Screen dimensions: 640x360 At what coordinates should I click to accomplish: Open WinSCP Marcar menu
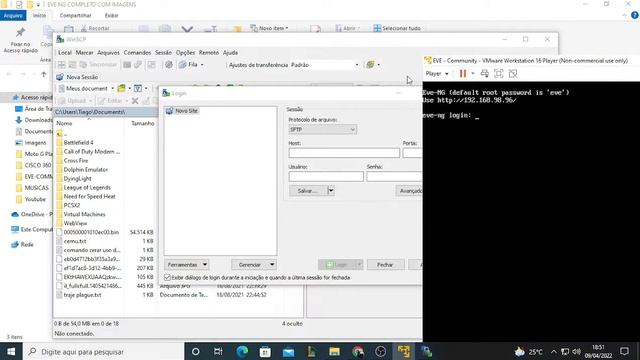[84, 52]
